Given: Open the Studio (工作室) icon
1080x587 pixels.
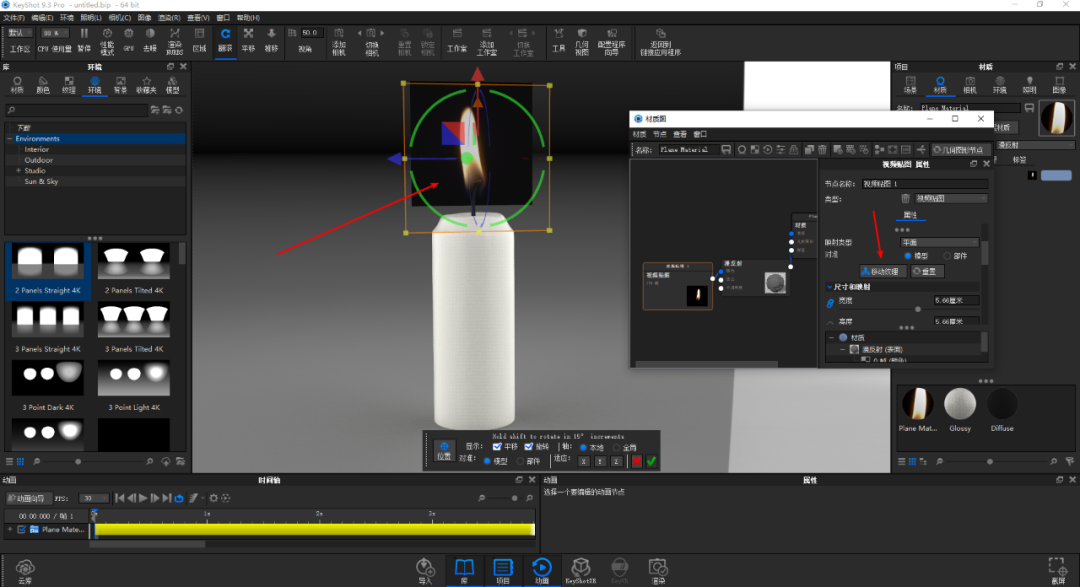Looking at the screenshot, I should (457, 40).
